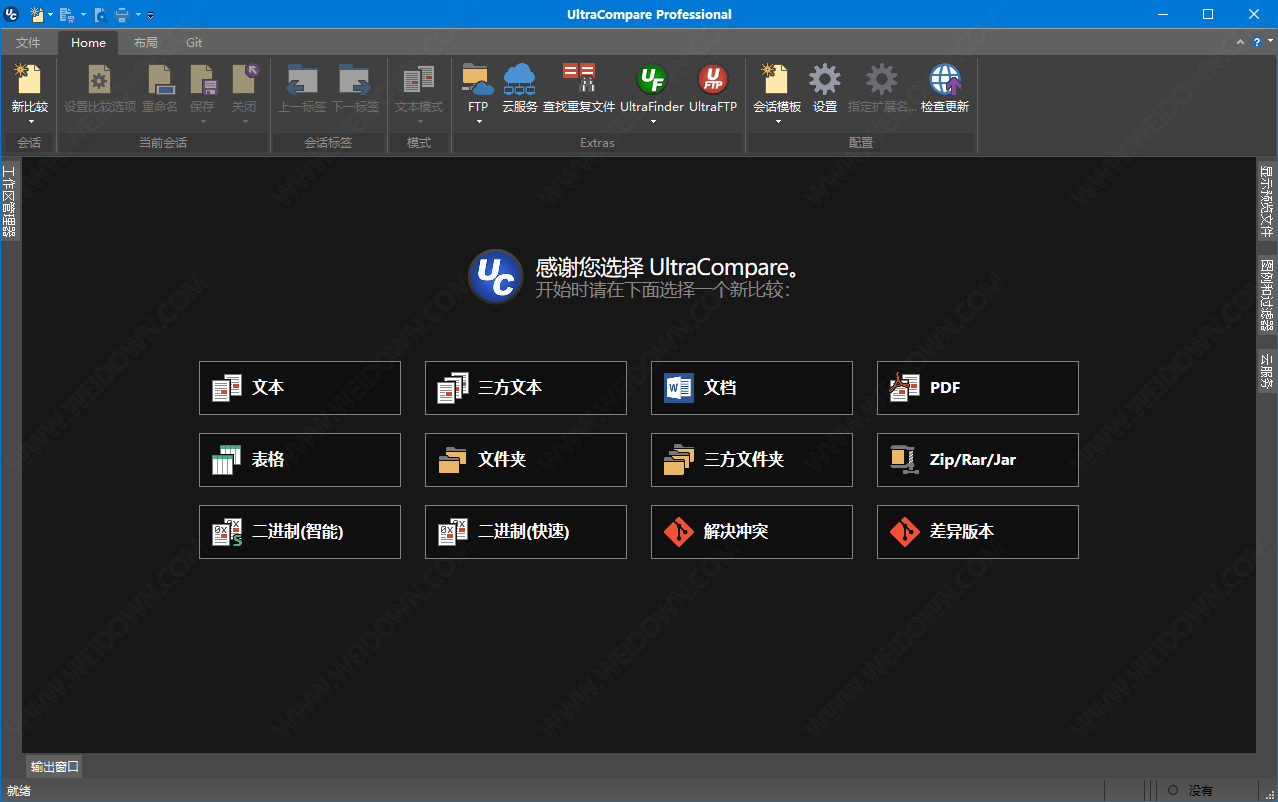Expand dropdown beside quick access printer icon
1278x802 pixels.
point(138,15)
